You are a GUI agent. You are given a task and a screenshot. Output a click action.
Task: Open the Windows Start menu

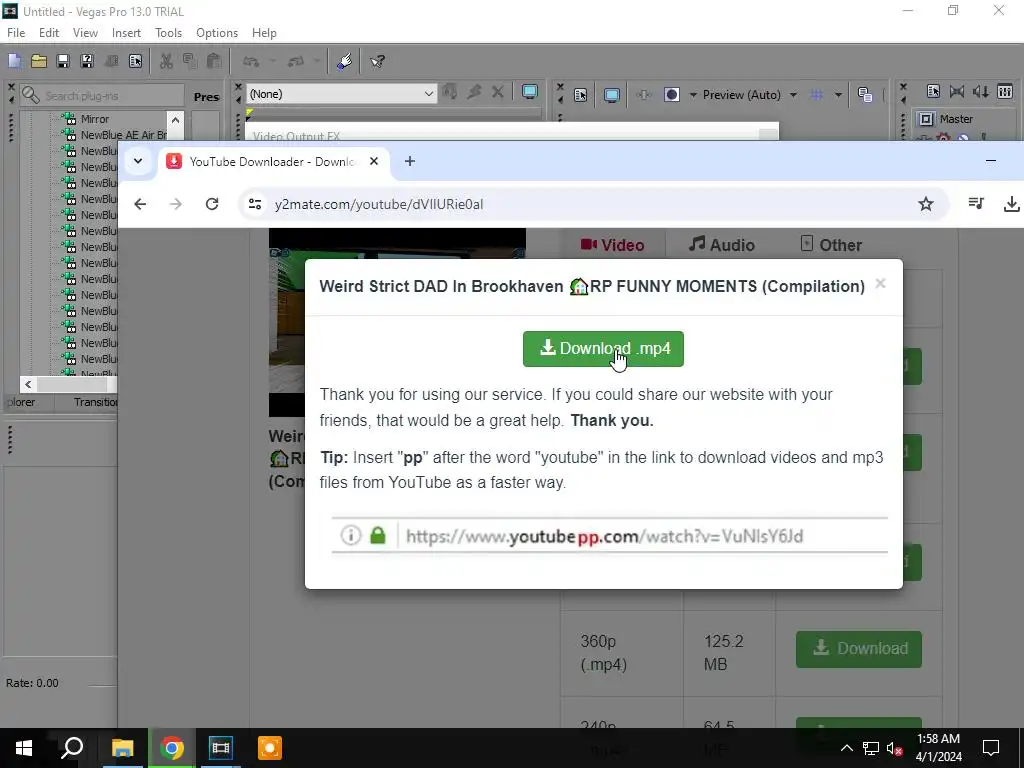click(24, 748)
